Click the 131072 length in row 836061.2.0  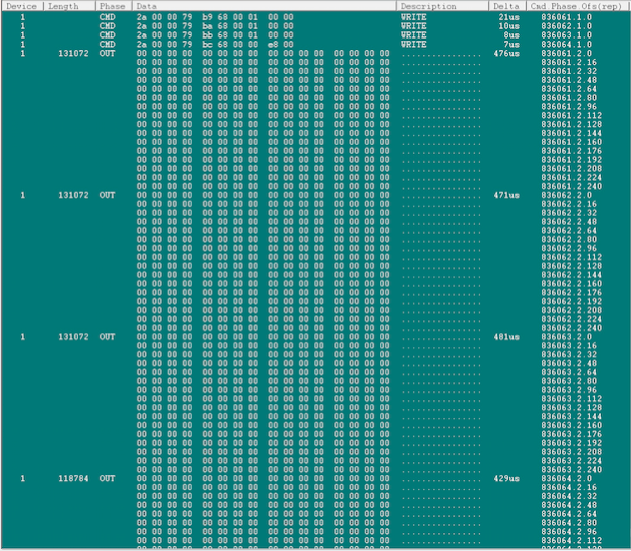pyautogui.click(x=73, y=53)
